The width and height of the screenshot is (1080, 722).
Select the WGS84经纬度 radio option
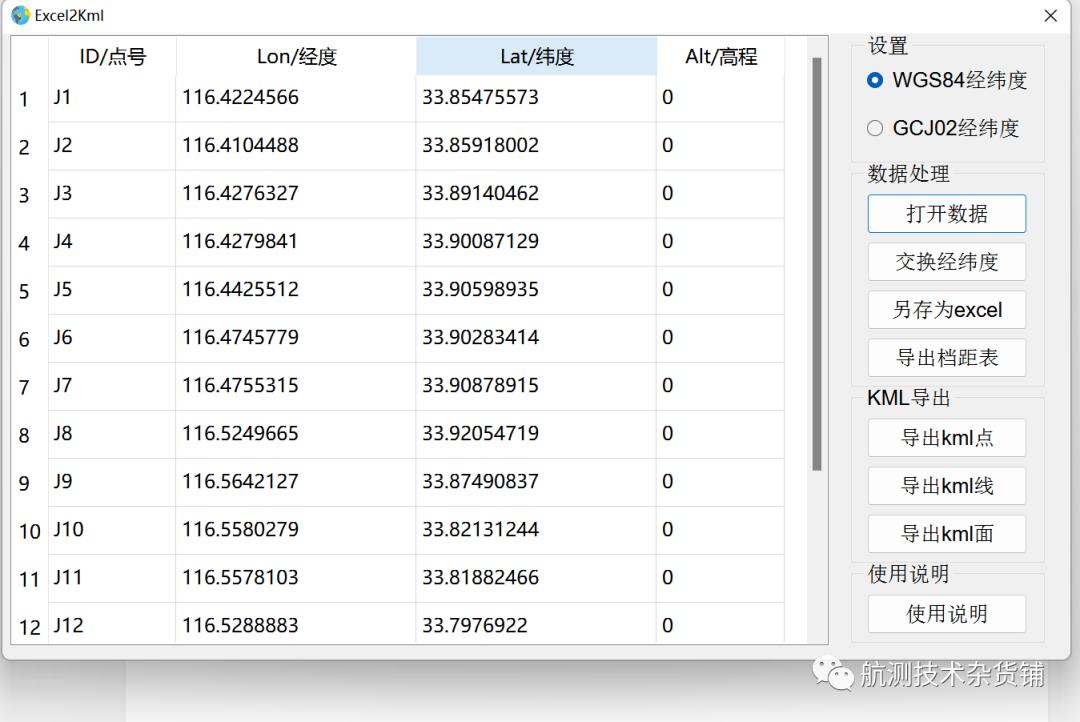876,80
